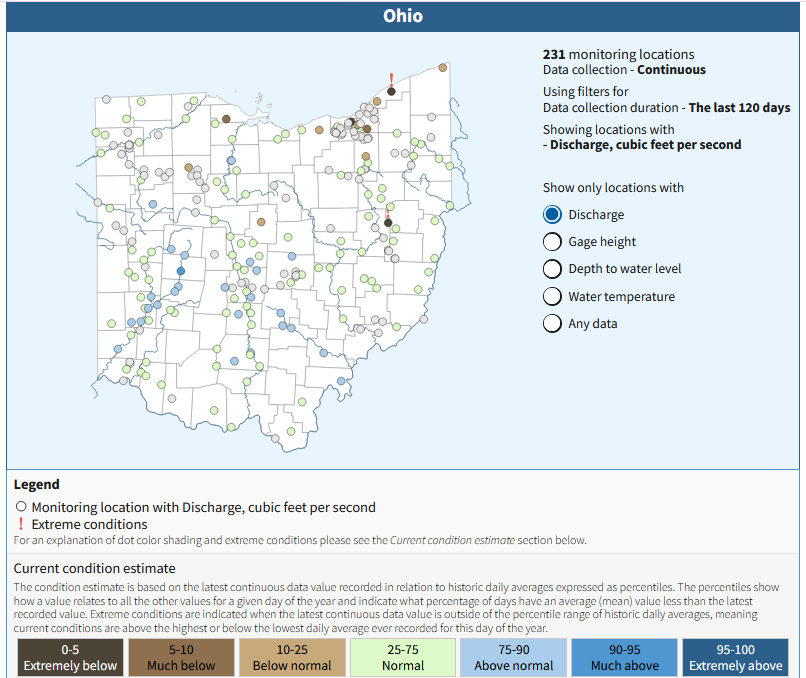This screenshot has height=678, width=806.
Task: Click the red exclamation mark above the lakeshore dot
Action: point(392,80)
